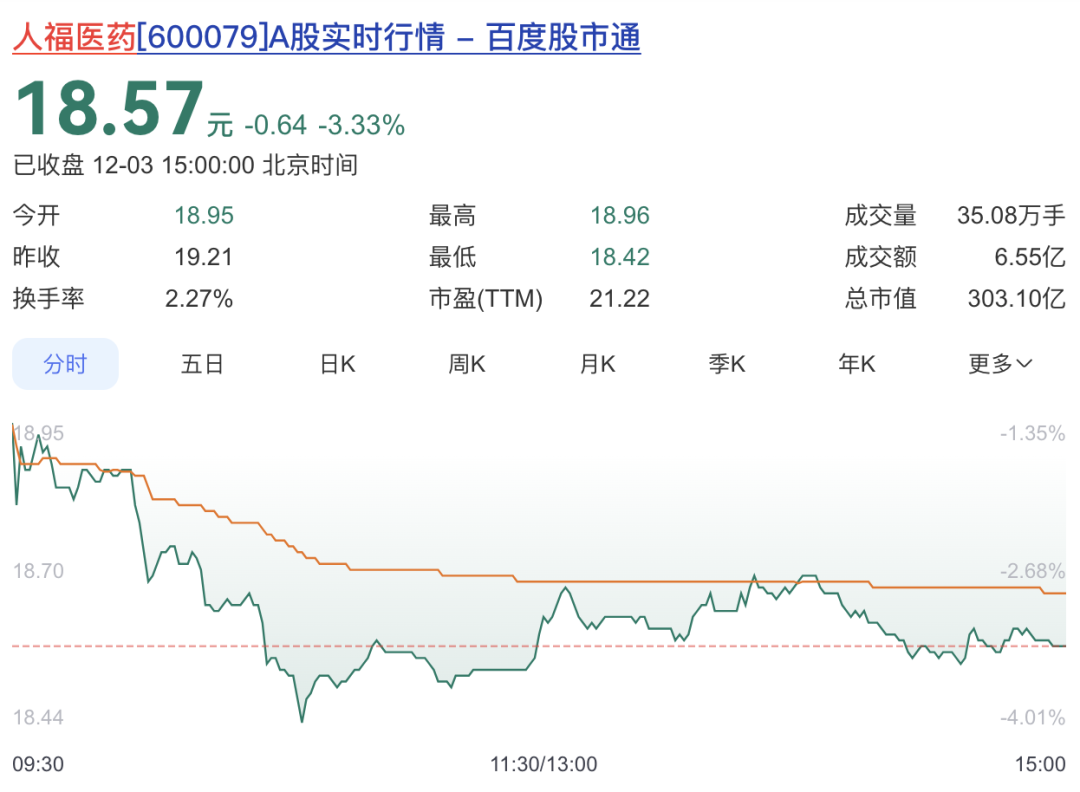Click the 总市值 303.10亿 value
This screenshot has height=792, width=1080.
(1017, 298)
